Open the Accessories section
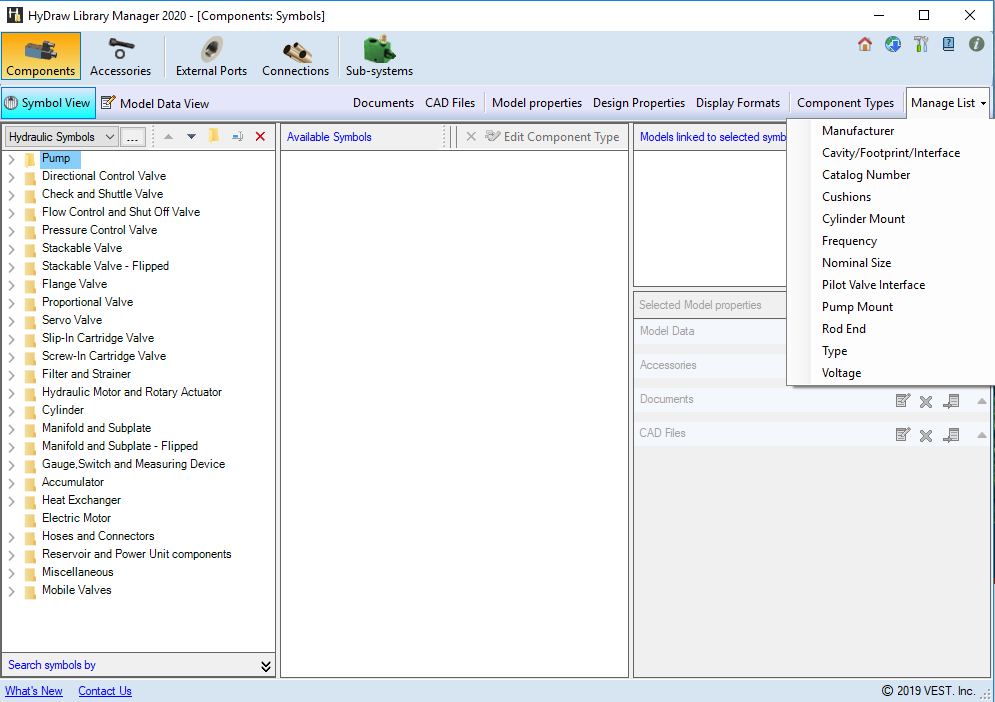Viewport: 995px width, 702px height. click(x=121, y=56)
